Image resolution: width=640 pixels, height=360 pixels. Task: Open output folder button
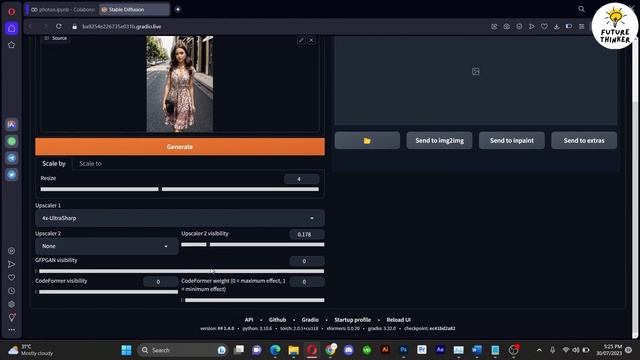tap(367, 140)
